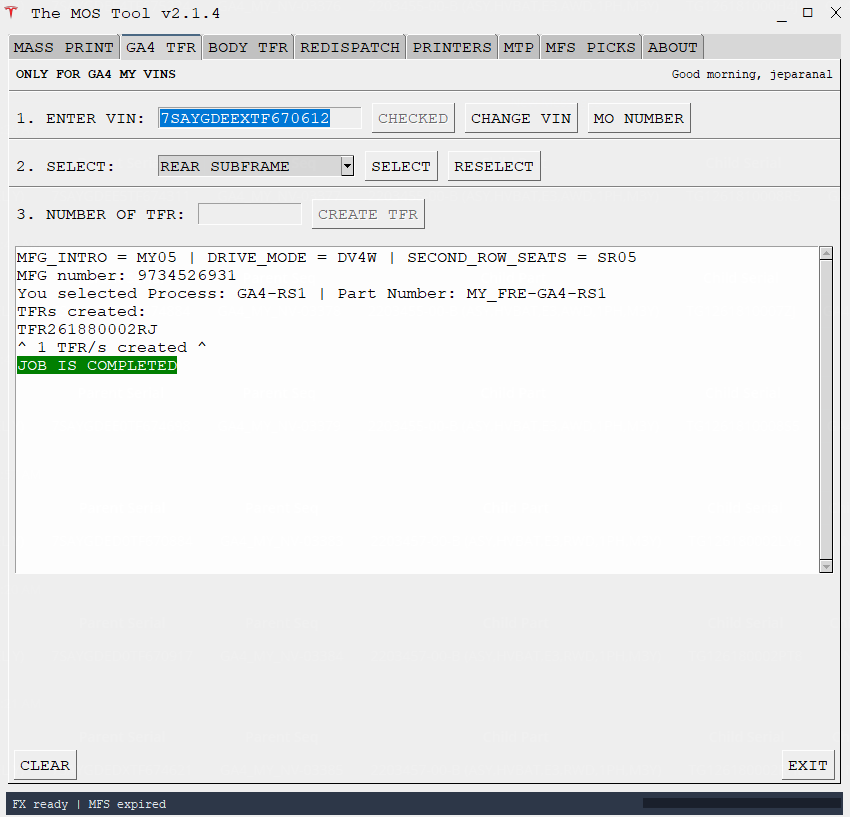The image size is (850, 817).
Task: Click the 'Good morning, jeparanal' greeting
Action: tap(751, 74)
